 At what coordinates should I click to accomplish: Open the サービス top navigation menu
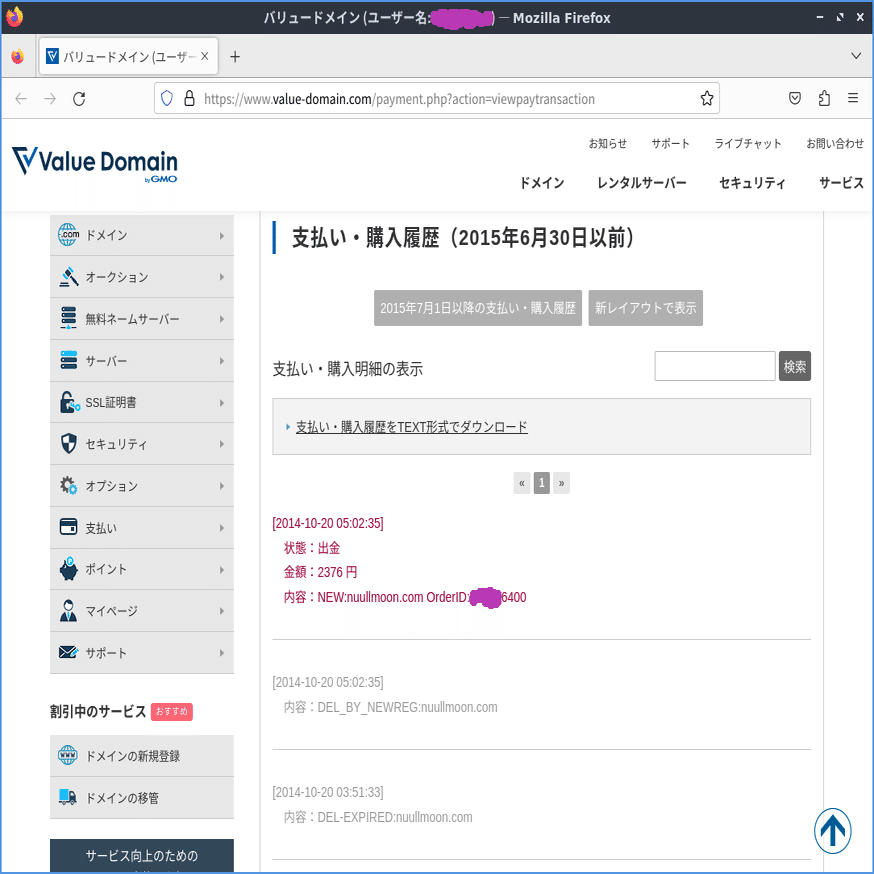click(x=841, y=183)
